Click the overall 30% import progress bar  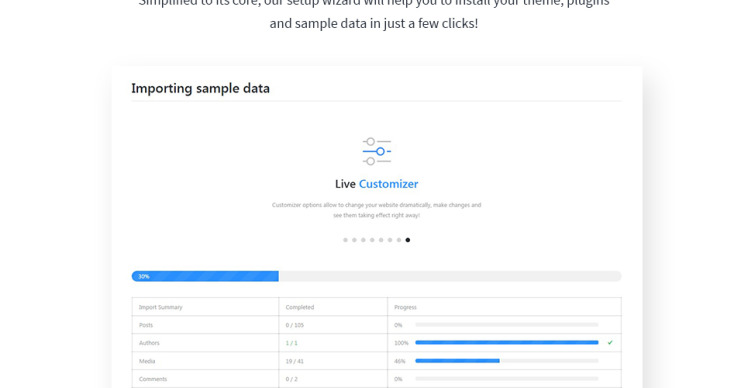tap(376, 276)
